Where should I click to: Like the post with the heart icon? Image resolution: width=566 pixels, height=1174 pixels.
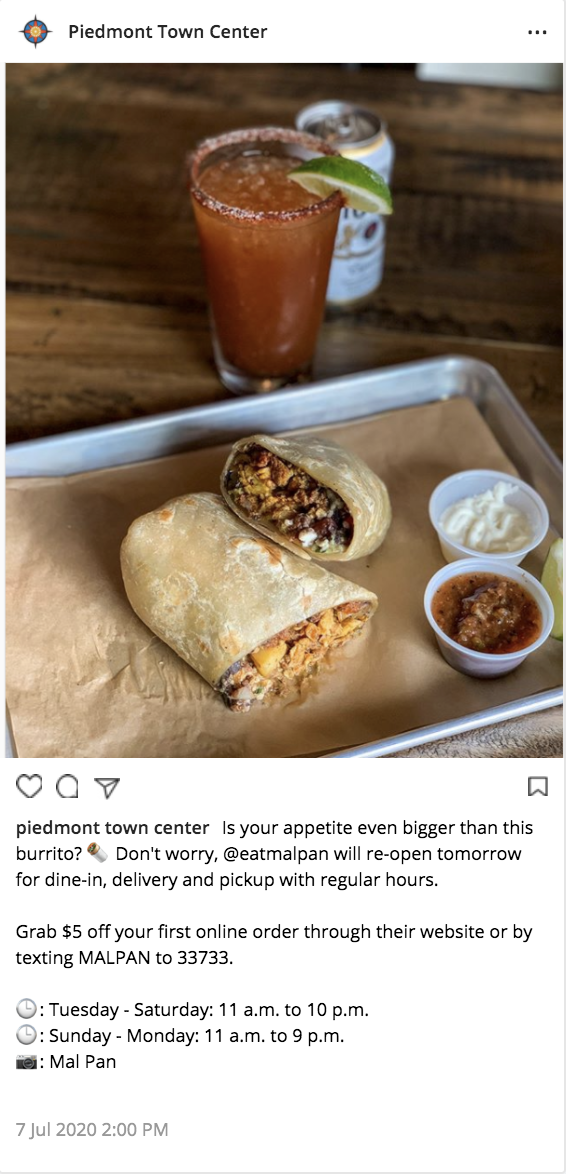coord(29,786)
